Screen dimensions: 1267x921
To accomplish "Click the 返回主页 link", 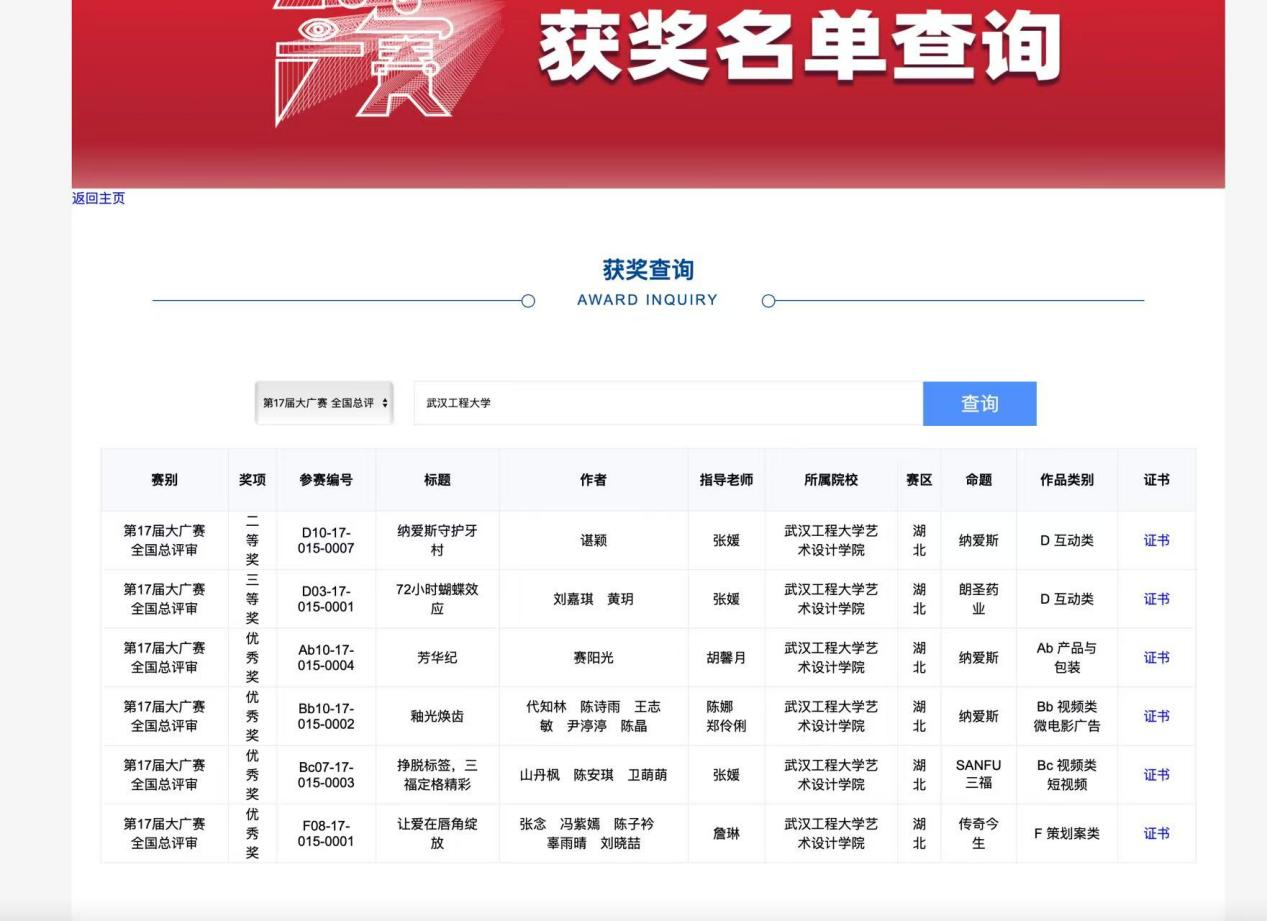I will (x=98, y=198).
